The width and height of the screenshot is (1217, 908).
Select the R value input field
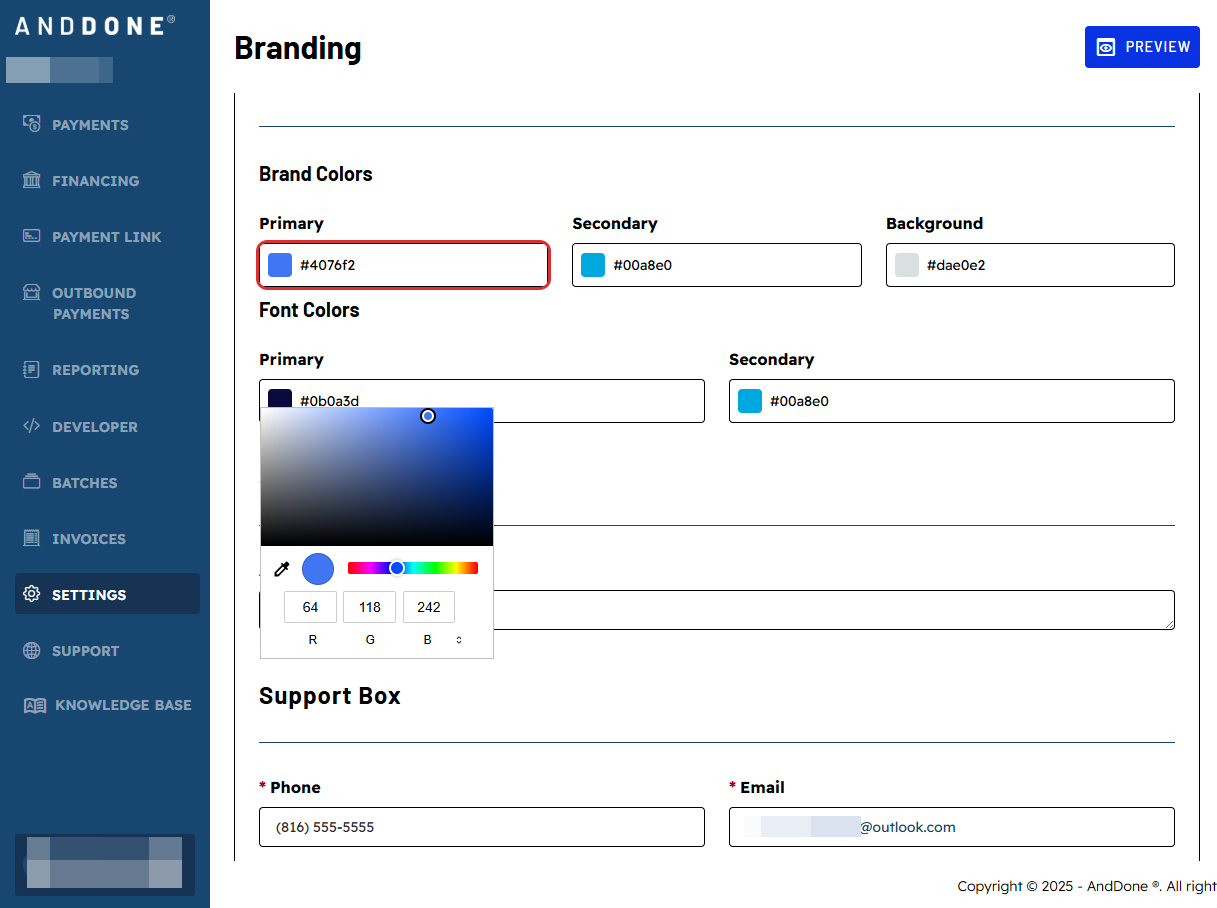tap(310, 607)
